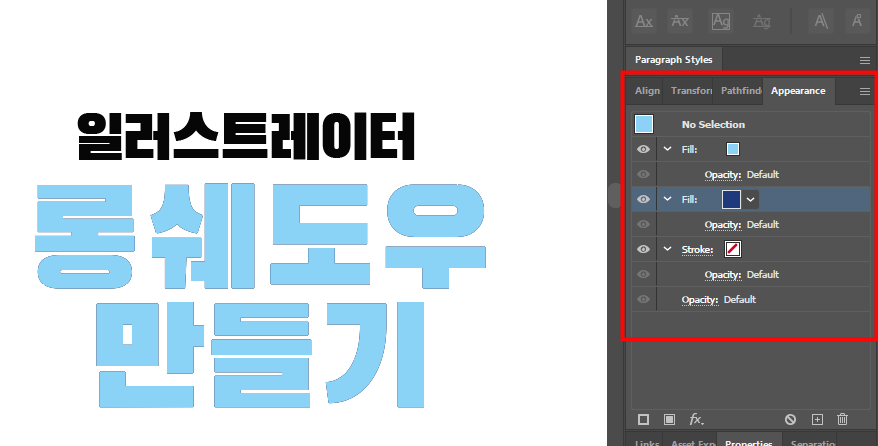
Task: Click Duplicate Selected Item icon
Action: [817, 419]
